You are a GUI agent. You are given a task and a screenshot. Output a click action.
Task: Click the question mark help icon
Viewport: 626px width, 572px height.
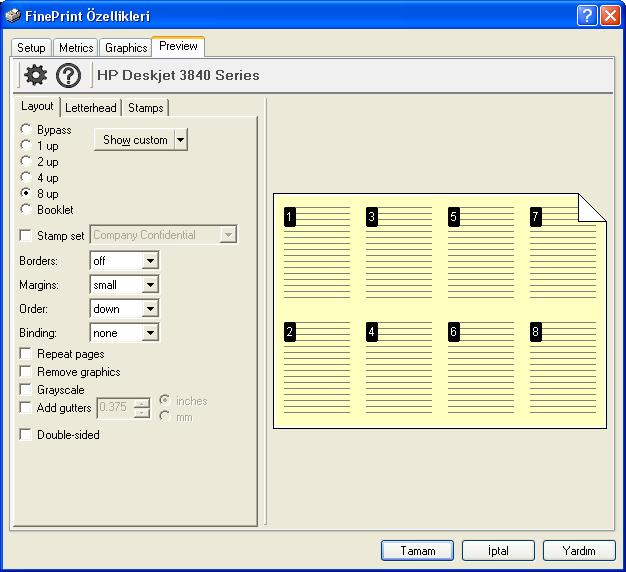pyautogui.click(x=68, y=75)
